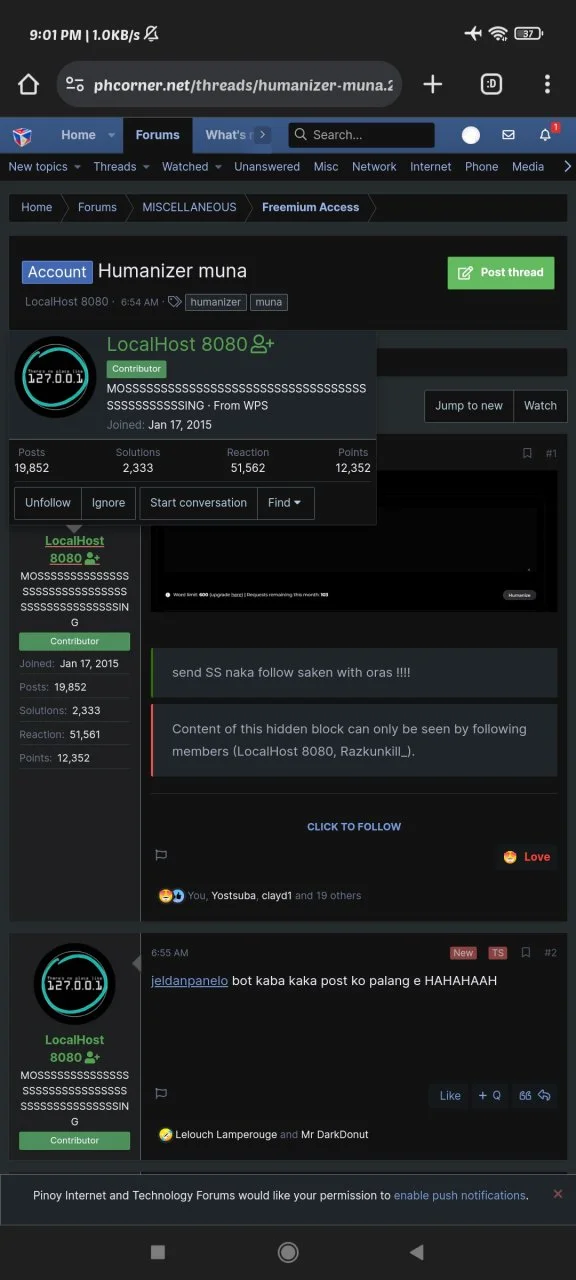
Task: Expand the Find dropdown in popup
Action: pos(286,503)
